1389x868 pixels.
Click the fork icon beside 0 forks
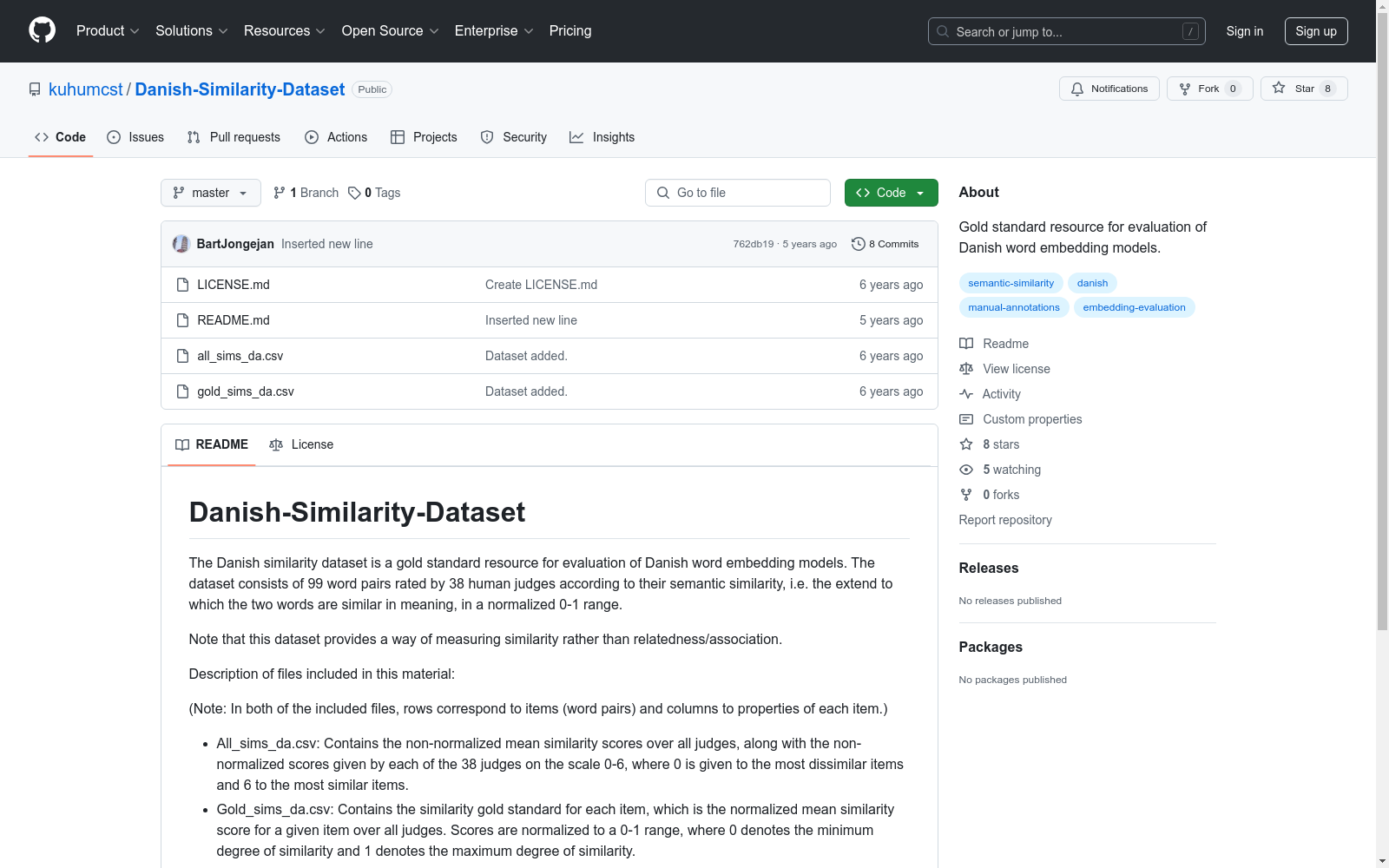tap(966, 495)
